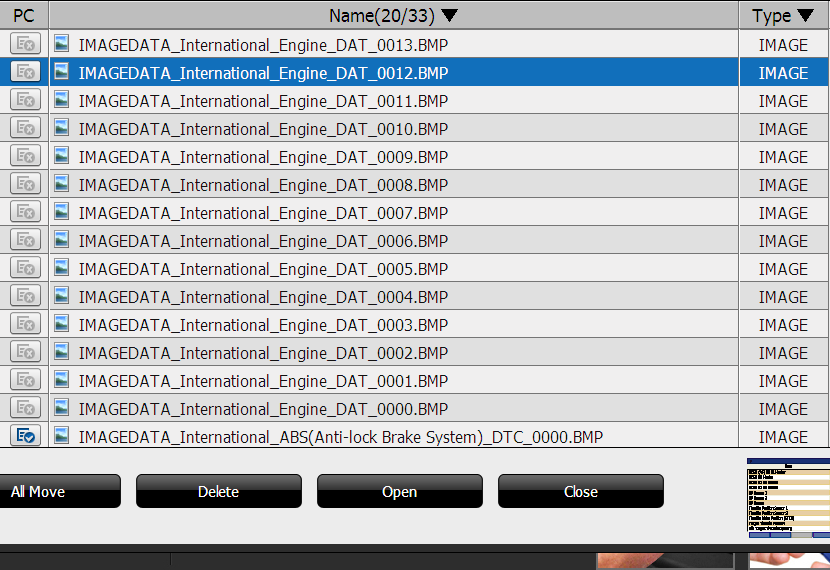The height and width of the screenshot is (570, 830).
Task: Toggle PC copy icon for Engine_DAT_0007.BMP
Action: [x=25, y=212]
